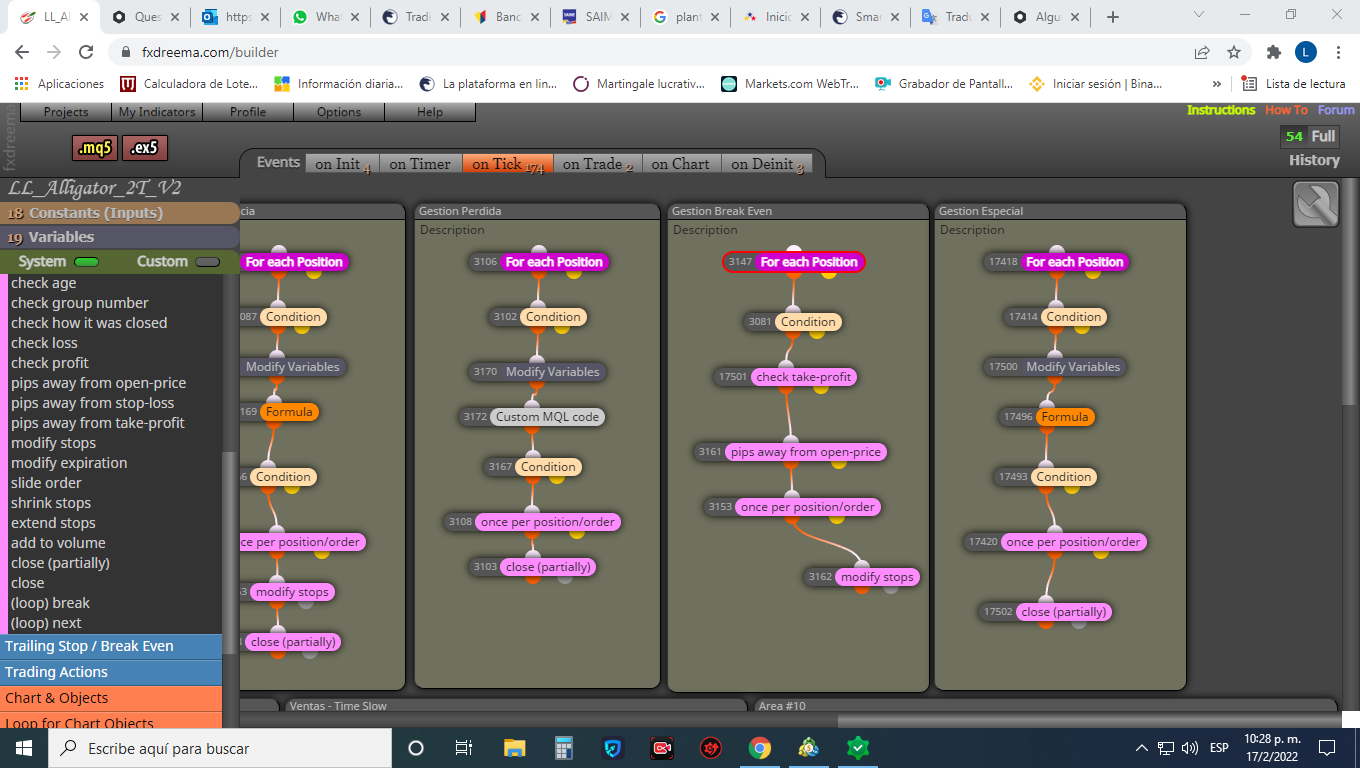Select "(loop) break" in block list

tap(50, 603)
